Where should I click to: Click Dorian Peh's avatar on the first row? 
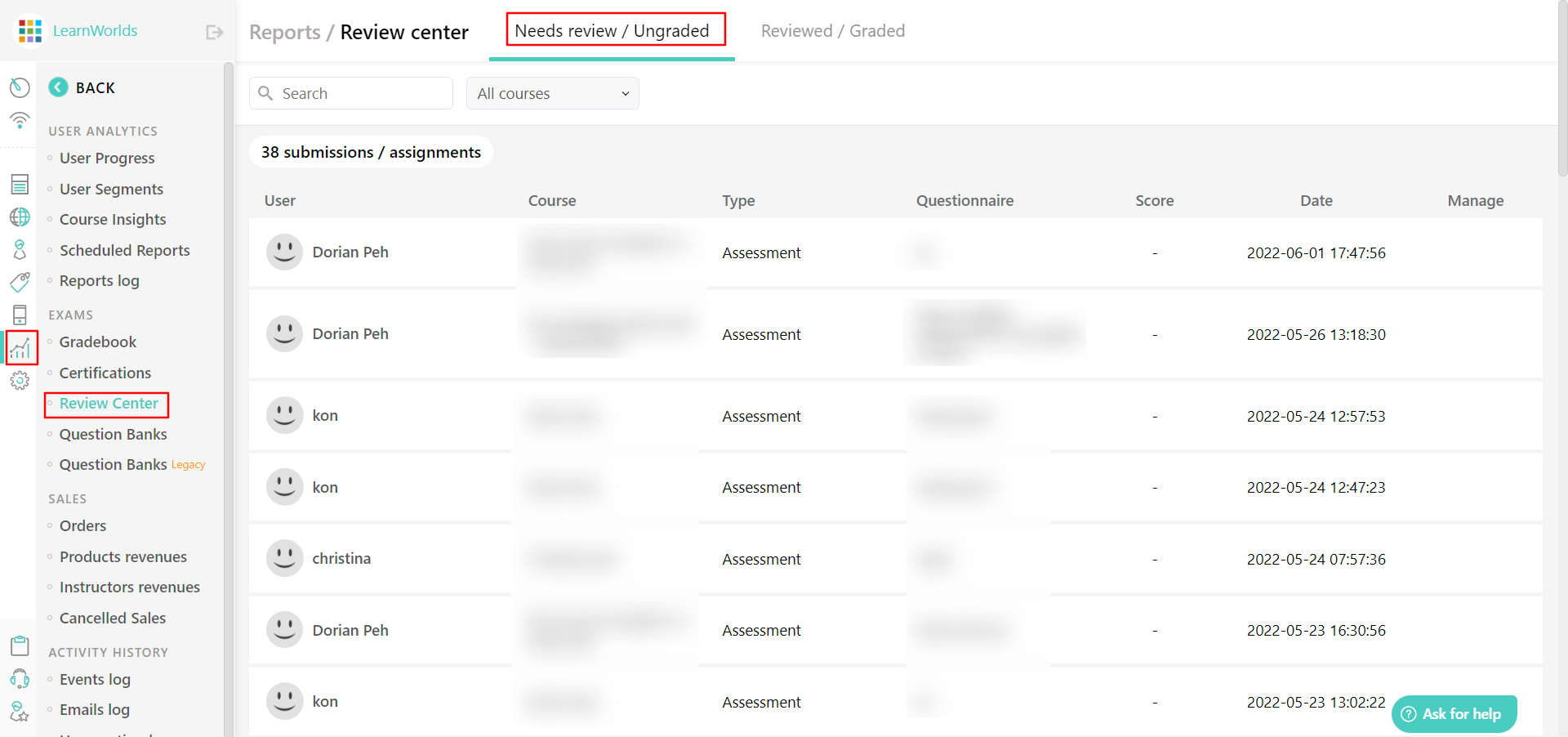point(283,252)
